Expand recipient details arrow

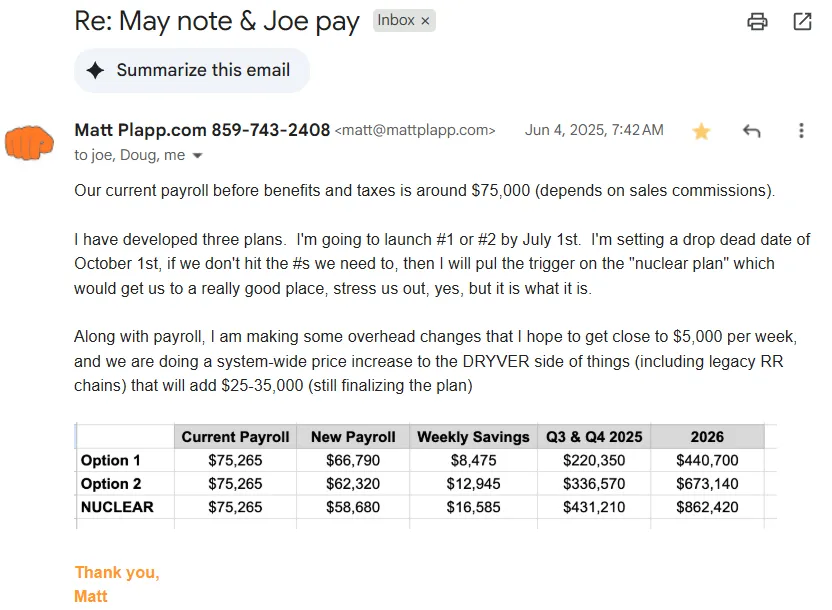click(x=197, y=156)
